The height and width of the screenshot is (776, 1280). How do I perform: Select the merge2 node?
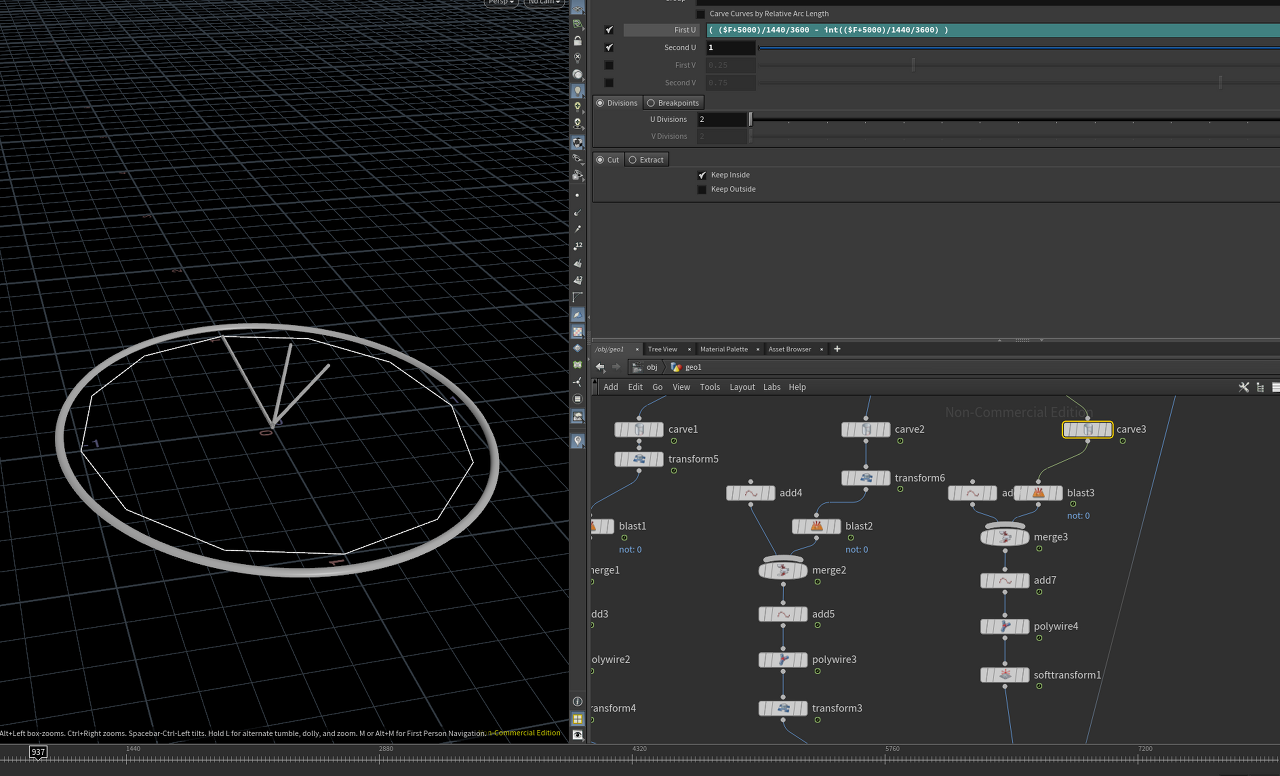click(x=783, y=570)
